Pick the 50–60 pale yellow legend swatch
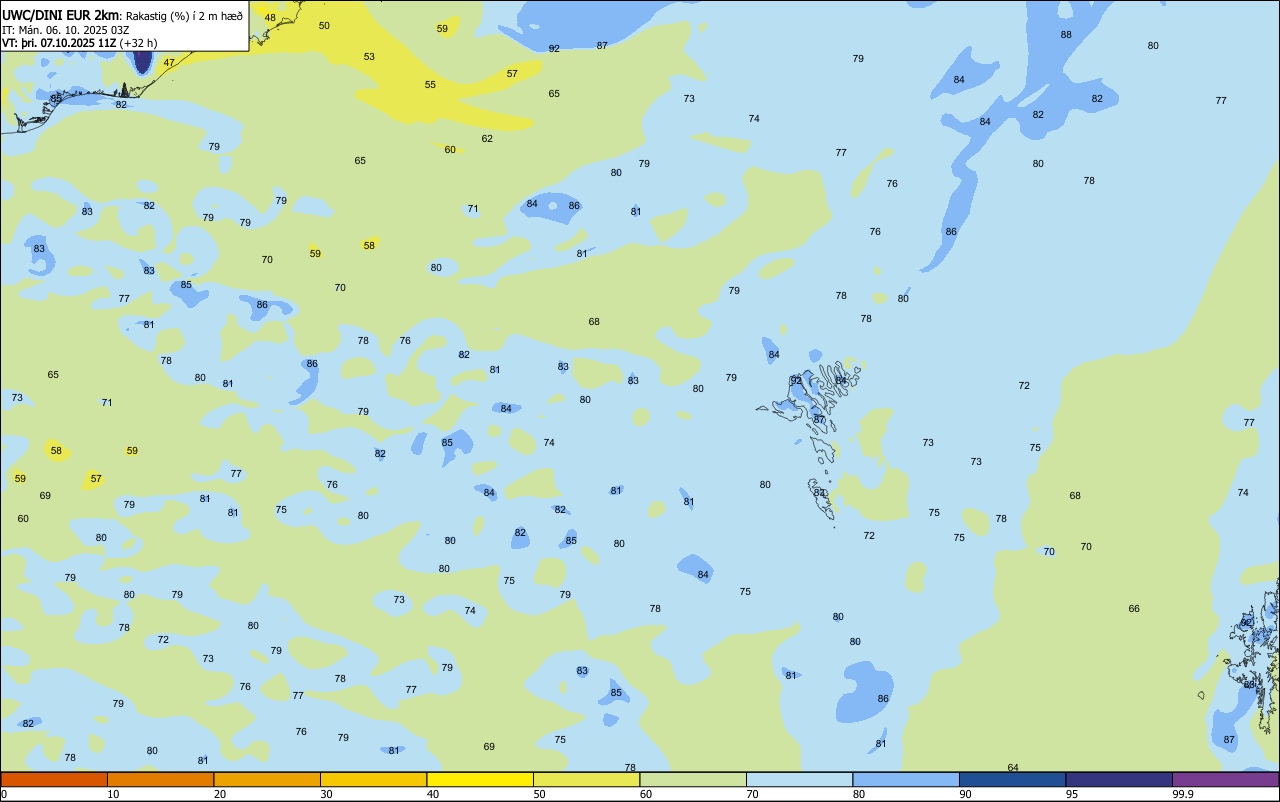 coord(586,779)
